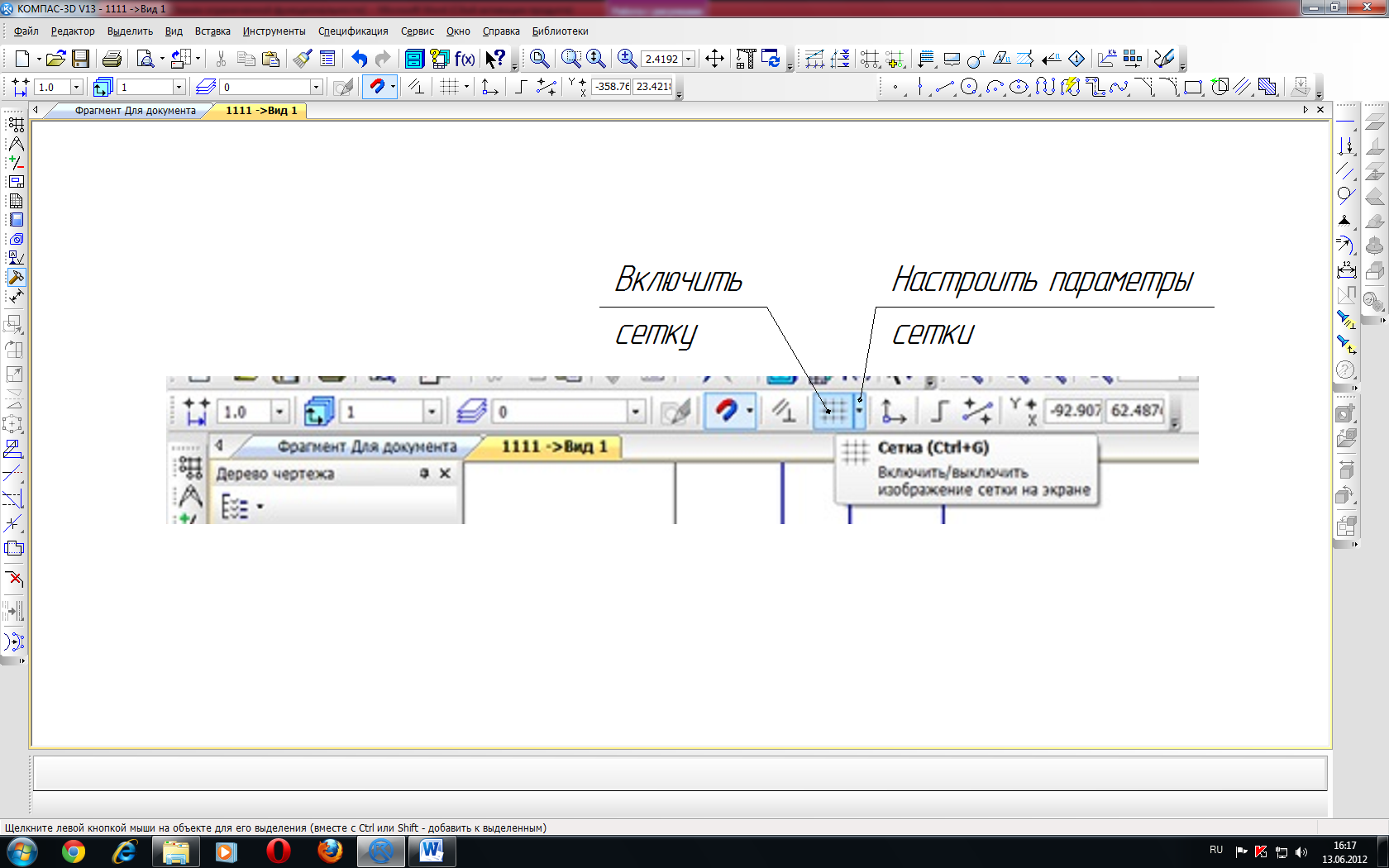Click the Windows Start button
The width and height of the screenshot is (1389, 868).
click(x=21, y=851)
